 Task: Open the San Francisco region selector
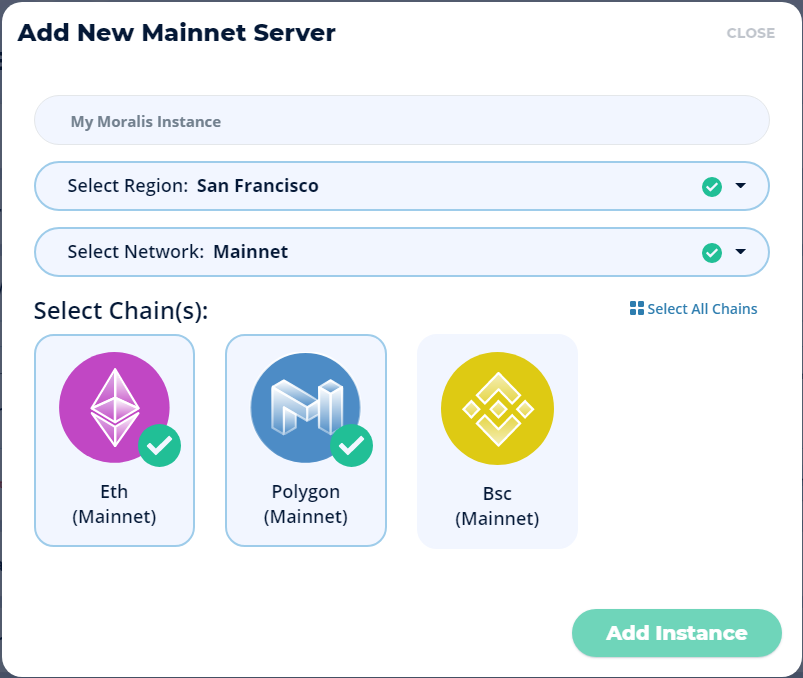click(x=402, y=186)
